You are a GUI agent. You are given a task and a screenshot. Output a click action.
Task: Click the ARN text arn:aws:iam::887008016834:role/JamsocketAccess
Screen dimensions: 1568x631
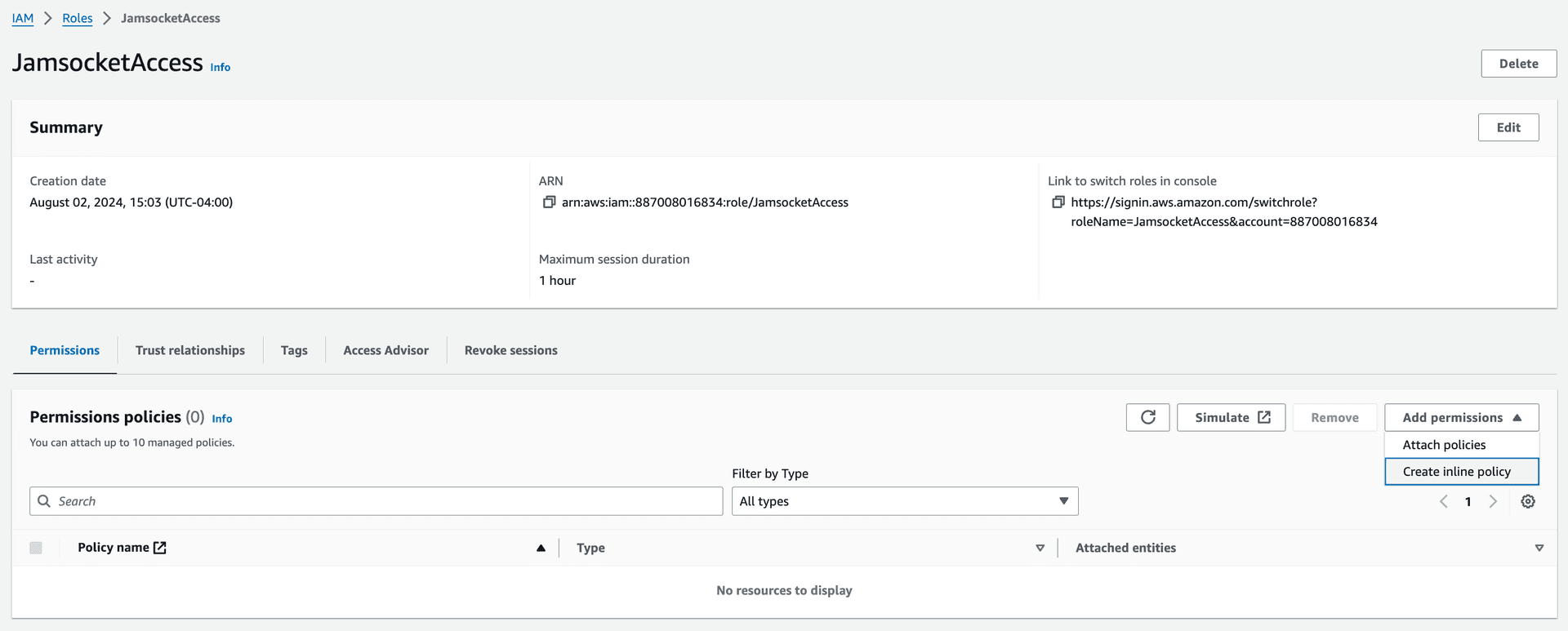pyautogui.click(x=705, y=202)
